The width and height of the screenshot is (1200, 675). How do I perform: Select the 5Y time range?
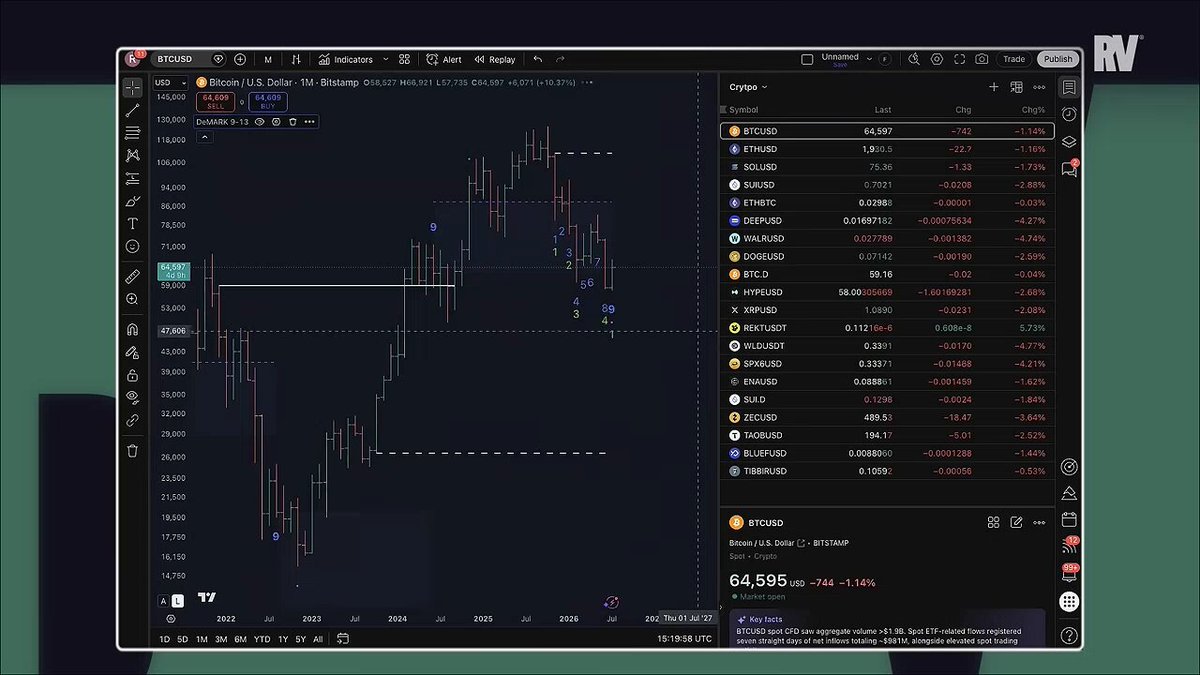[x=301, y=639]
